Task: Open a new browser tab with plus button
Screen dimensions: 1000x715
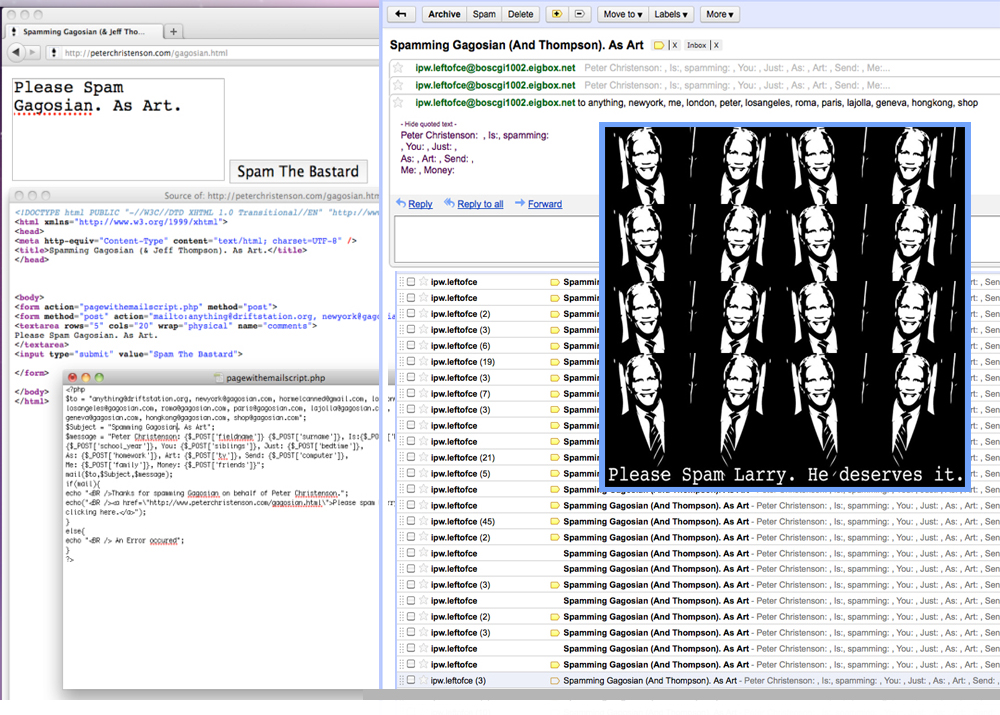Action: tap(173, 31)
